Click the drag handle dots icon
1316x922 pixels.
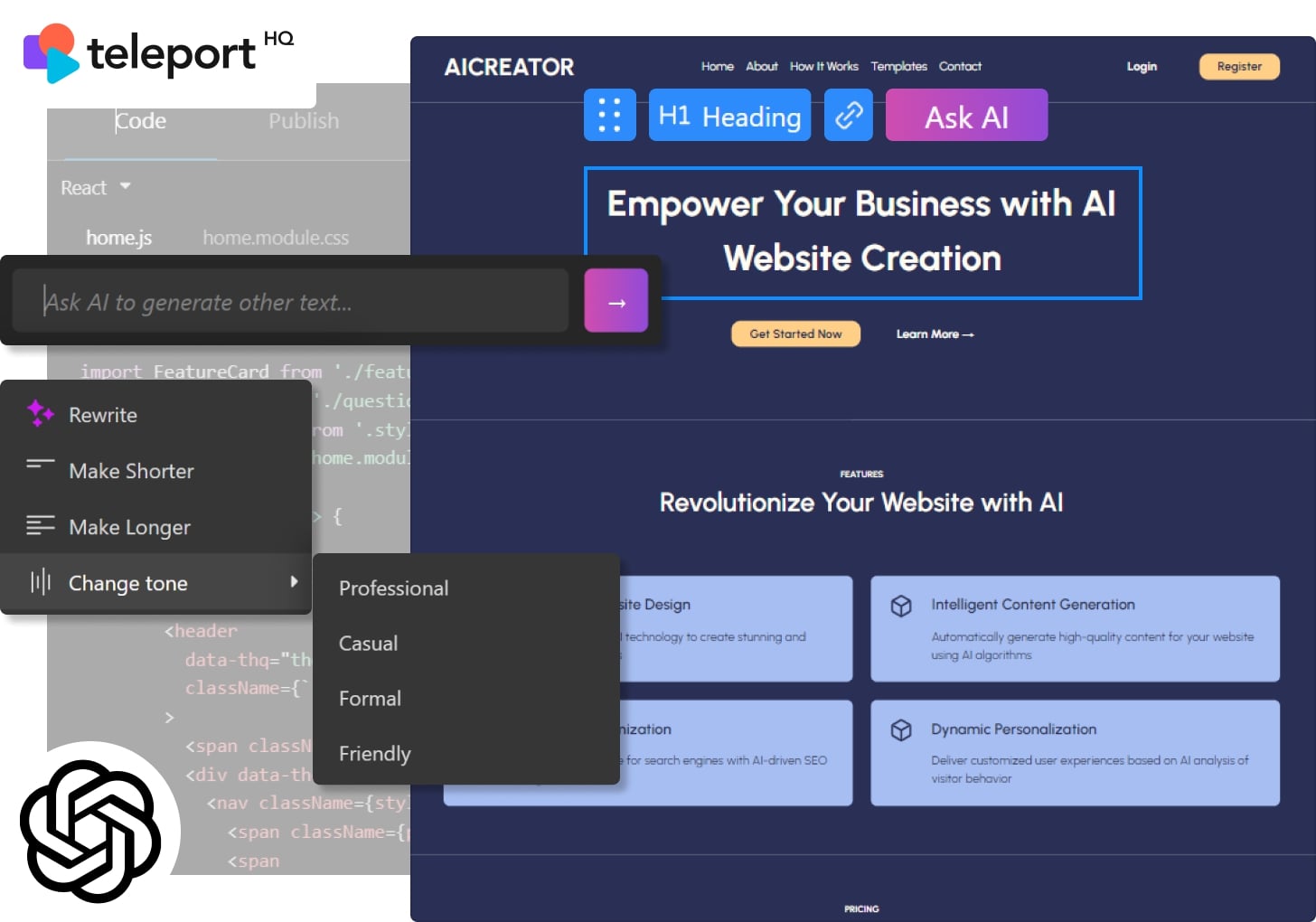610,115
